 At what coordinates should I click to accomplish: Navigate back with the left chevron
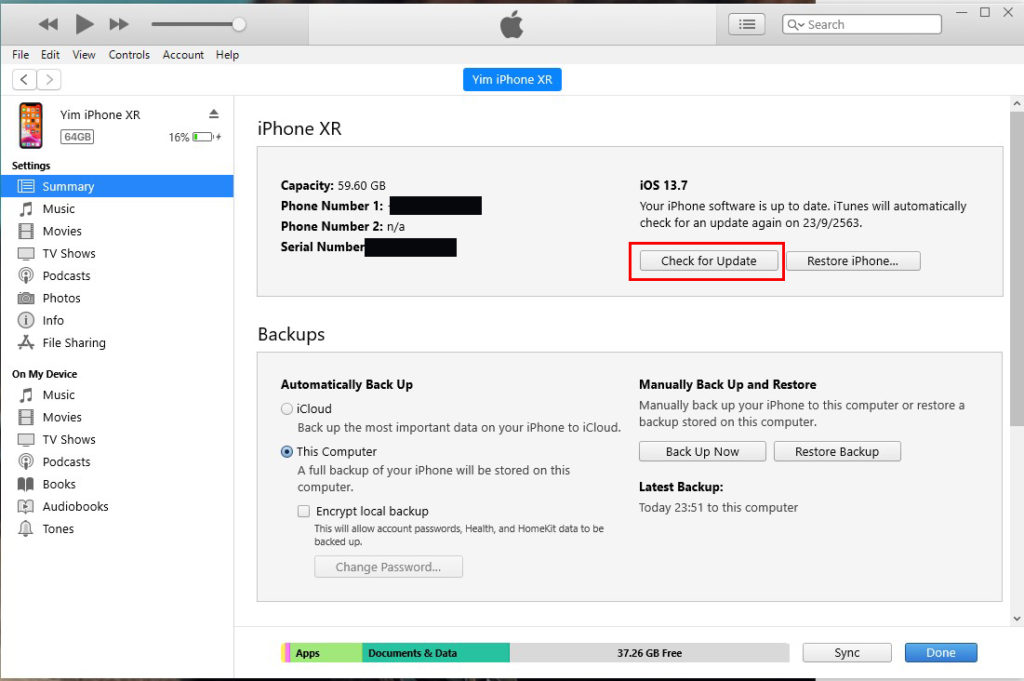[x=24, y=80]
